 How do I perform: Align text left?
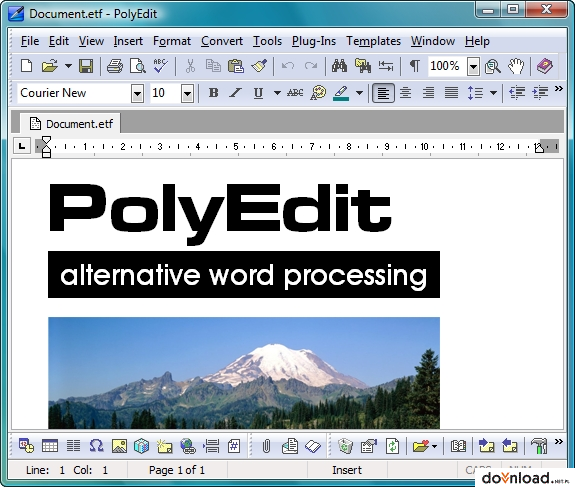point(383,93)
